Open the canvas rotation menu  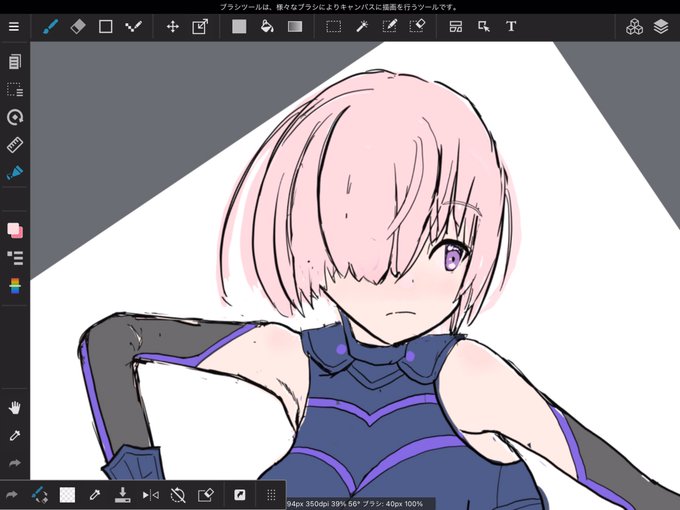point(15,117)
